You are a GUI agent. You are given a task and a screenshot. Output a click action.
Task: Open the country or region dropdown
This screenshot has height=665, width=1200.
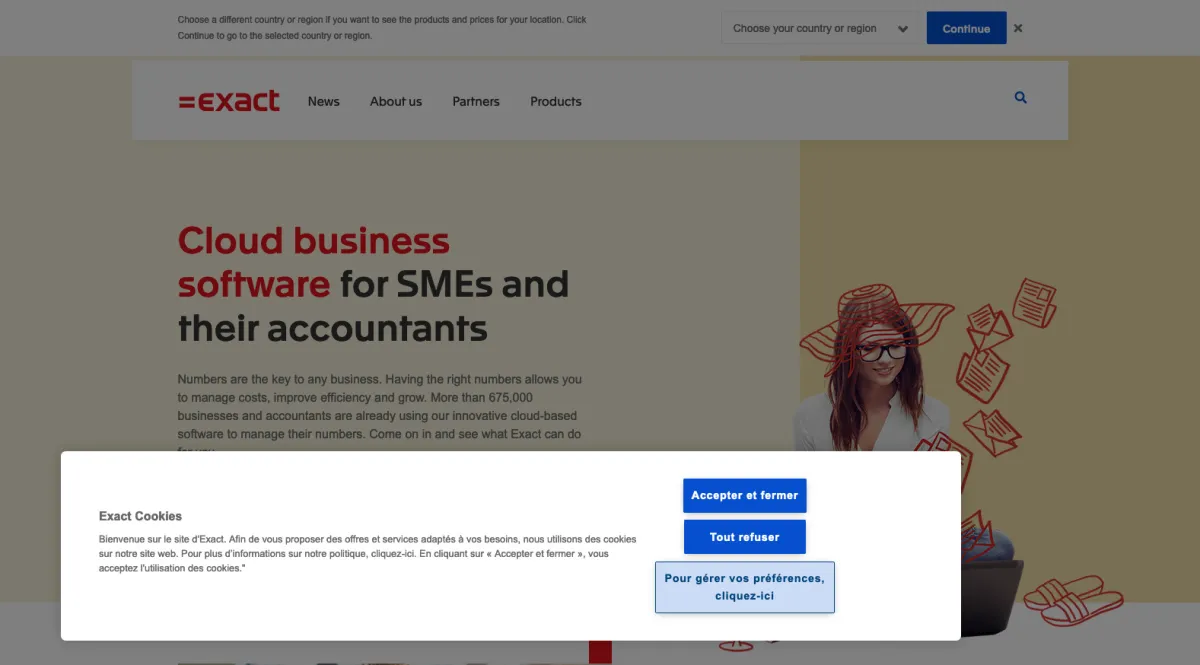click(x=820, y=28)
